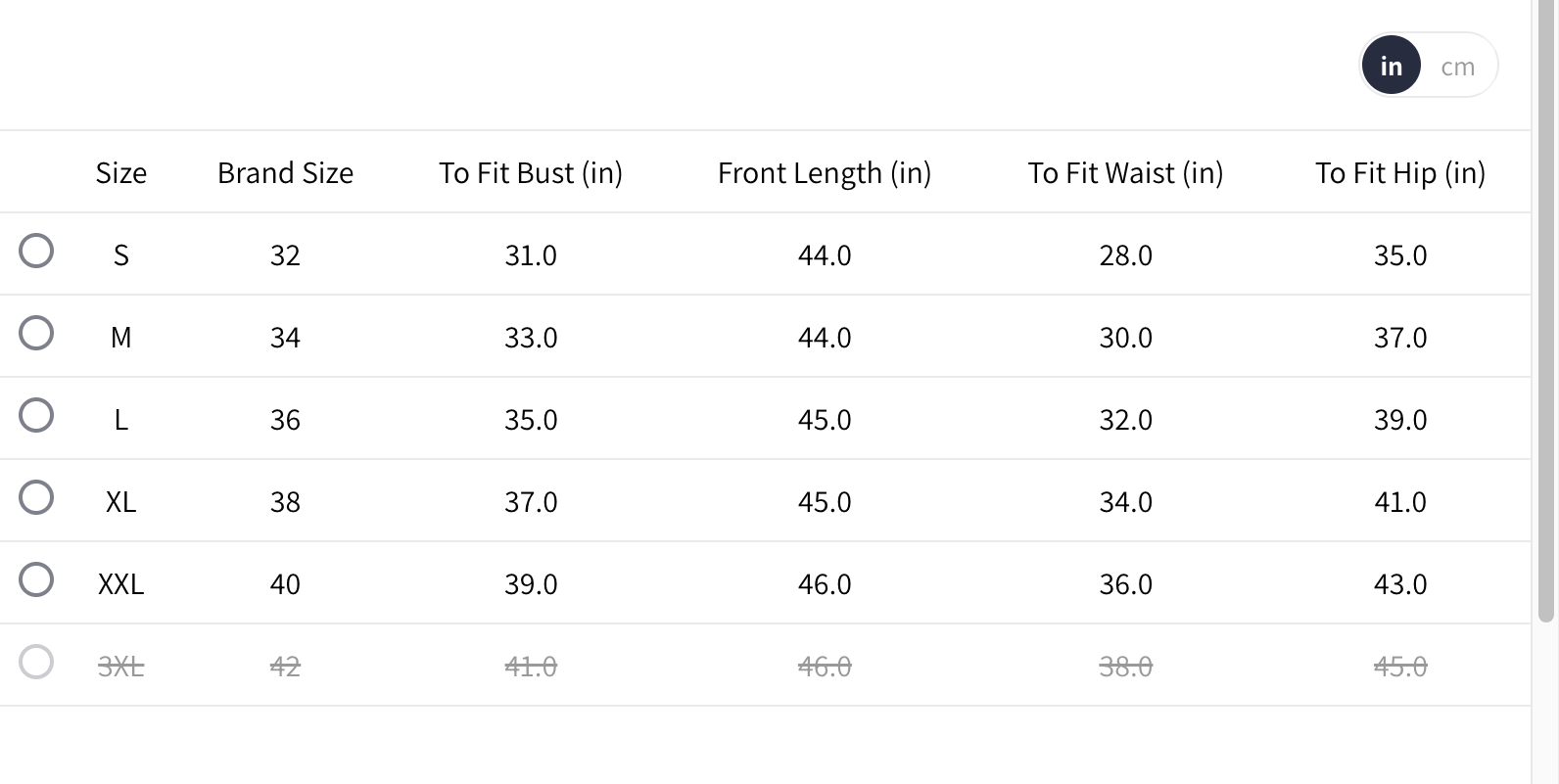The width and height of the screenshot is (1559, 784).
Task: Click bust value 35.0 in L row
Action: coord(531,420)
